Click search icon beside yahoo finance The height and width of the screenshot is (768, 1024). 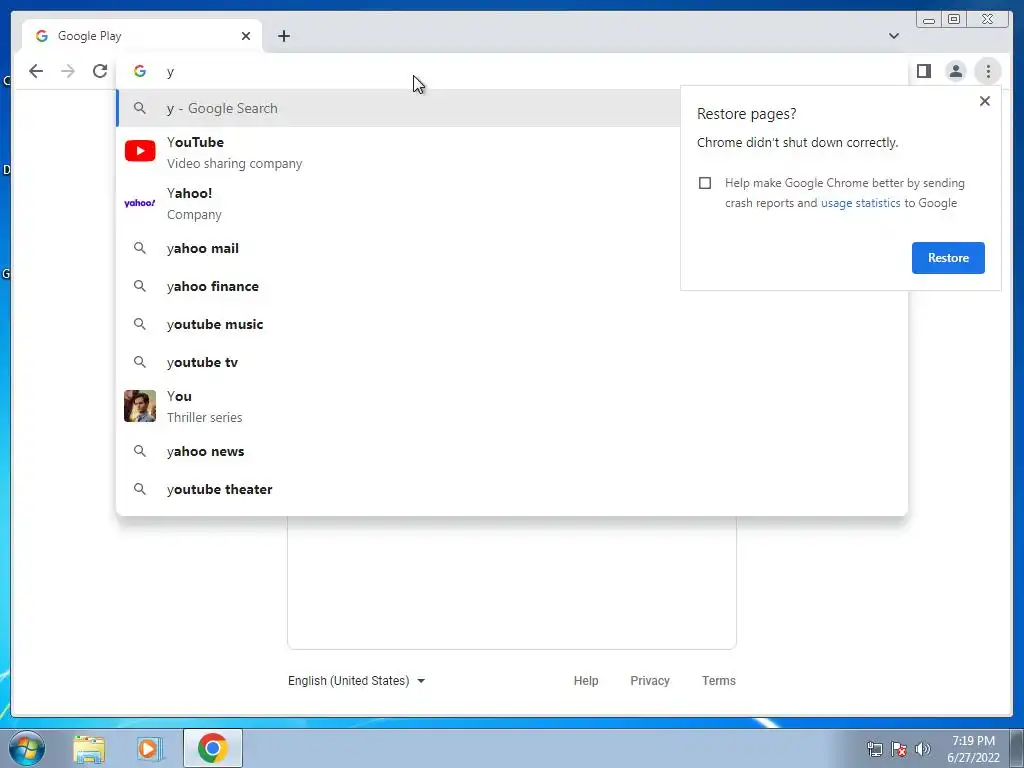(140, 286)
